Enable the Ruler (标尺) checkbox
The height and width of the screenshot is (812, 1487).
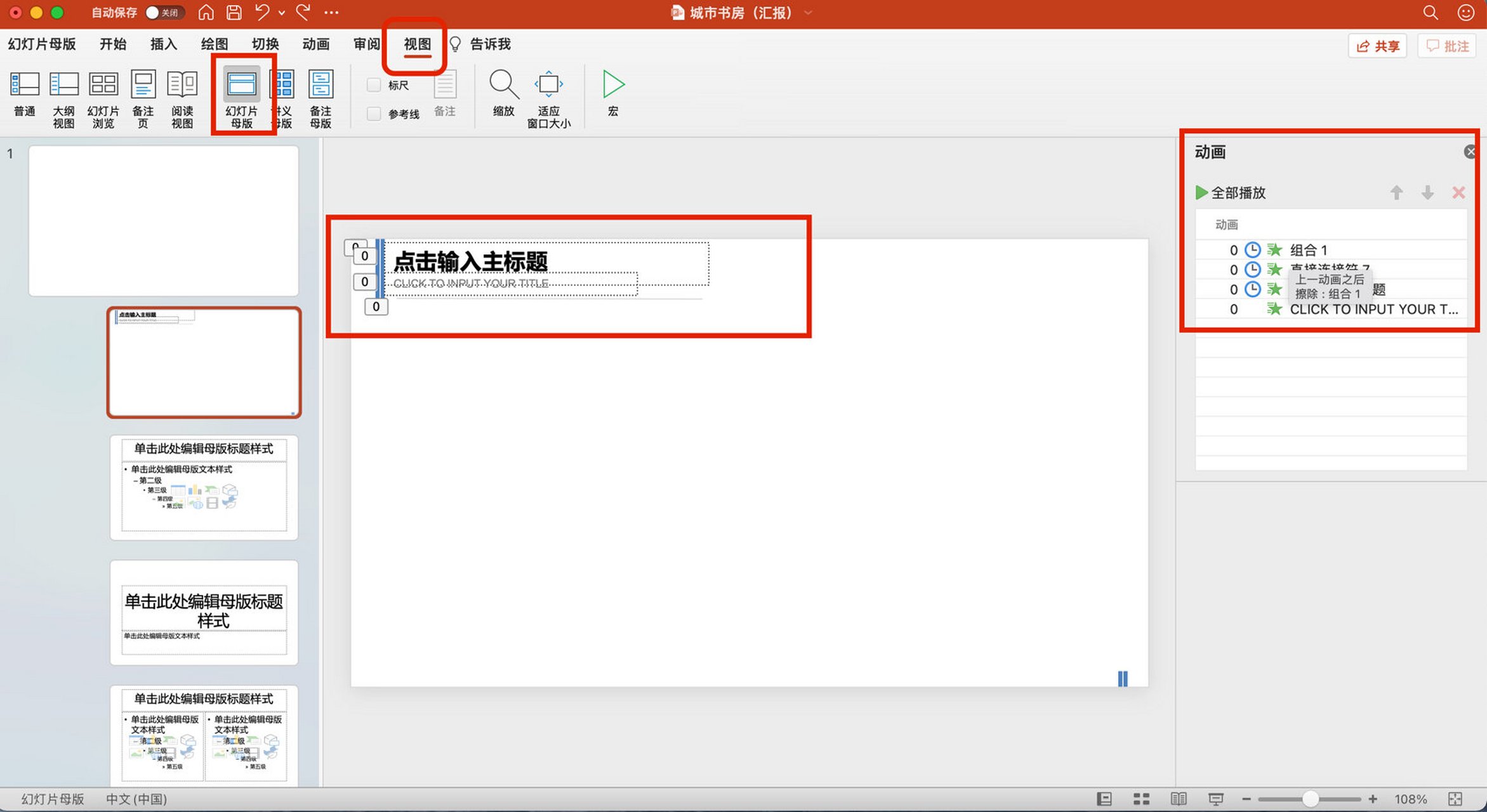[x=374, y=85]
